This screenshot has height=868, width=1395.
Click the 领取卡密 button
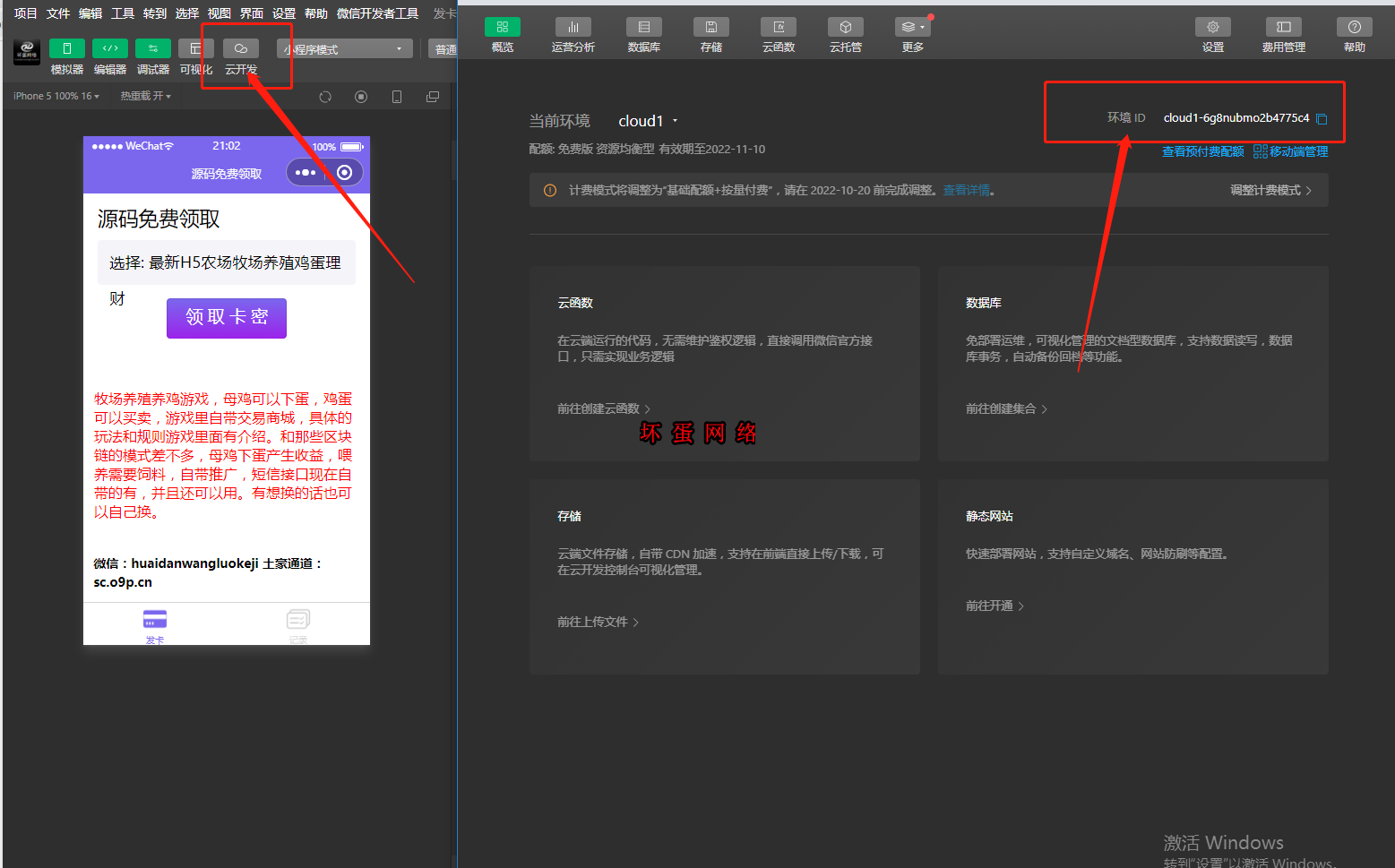(227, 317)
